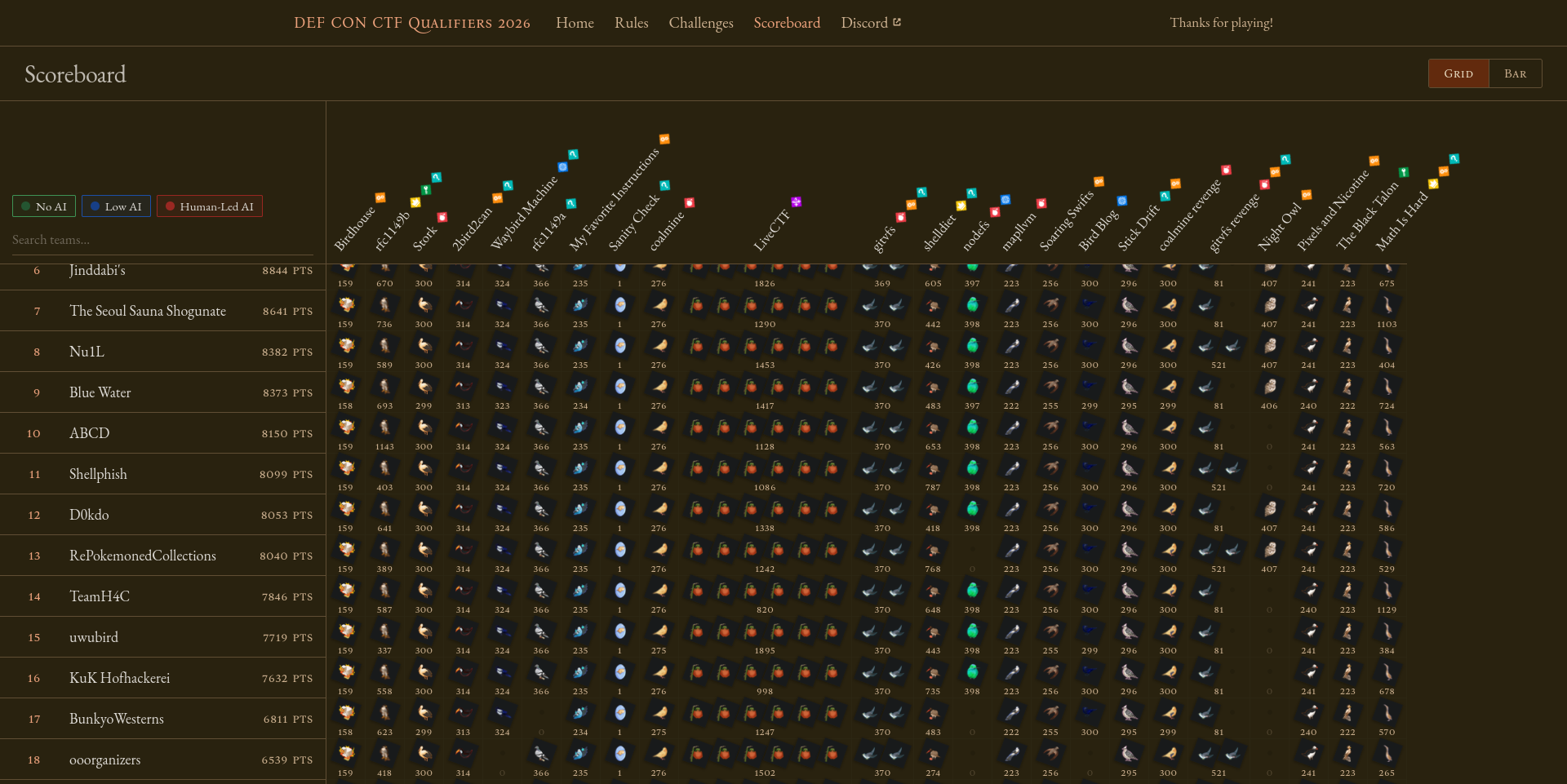
Task: Select the rfc1149a pigeon icon for TeamH4C
Action: click(x=541, y=590)
